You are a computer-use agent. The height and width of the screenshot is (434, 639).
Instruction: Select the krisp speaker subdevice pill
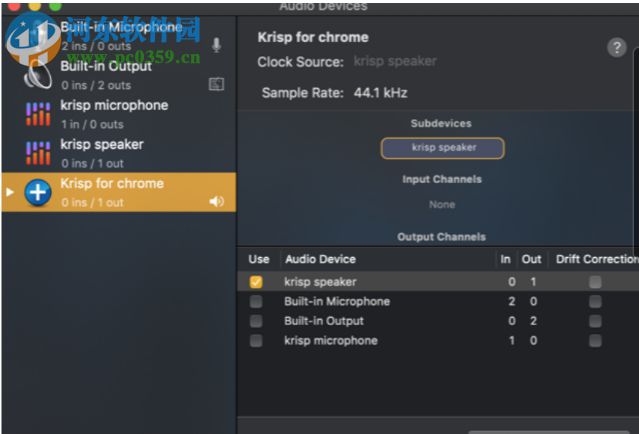pos(443,148)
